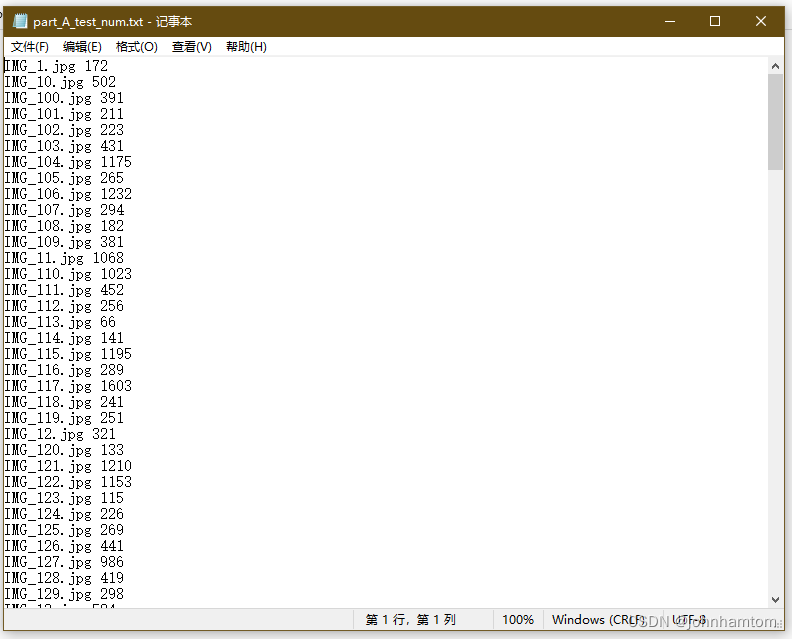Click the line IMG_109.jpg 381

(x=64, y=242)
